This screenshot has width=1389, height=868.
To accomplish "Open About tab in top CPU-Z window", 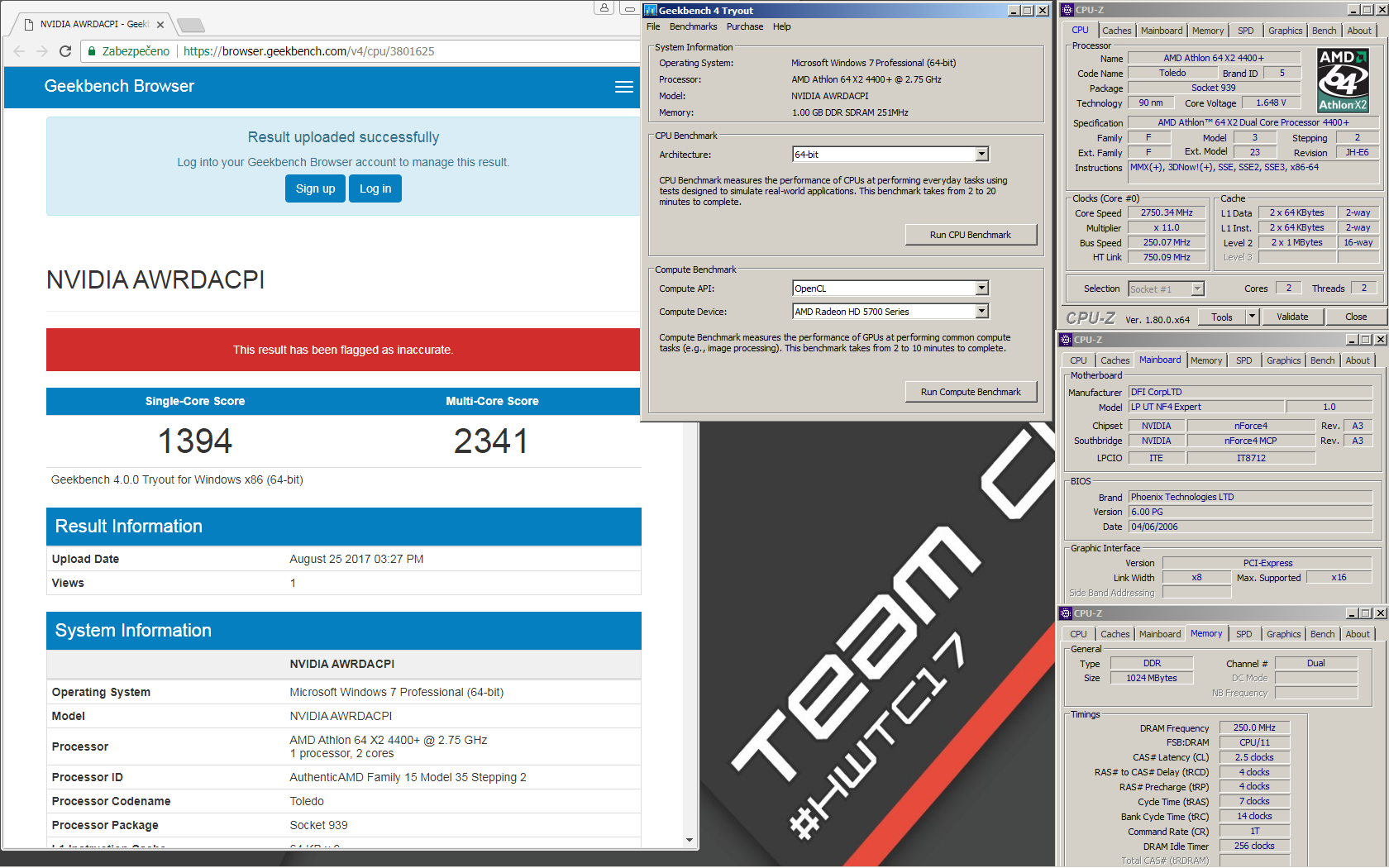I will [1359, 31].
